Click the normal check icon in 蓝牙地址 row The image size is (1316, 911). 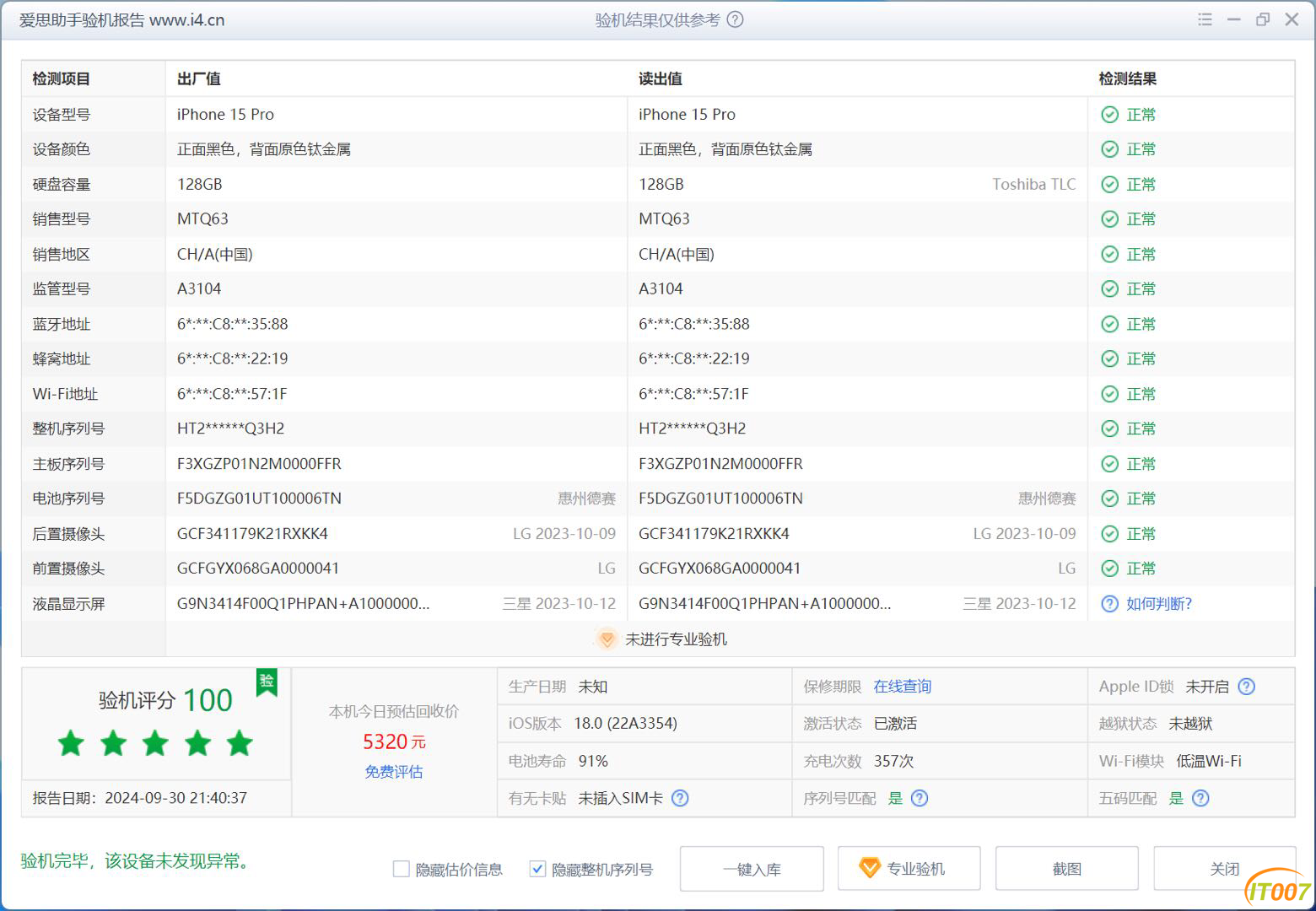pos(1110,325)
